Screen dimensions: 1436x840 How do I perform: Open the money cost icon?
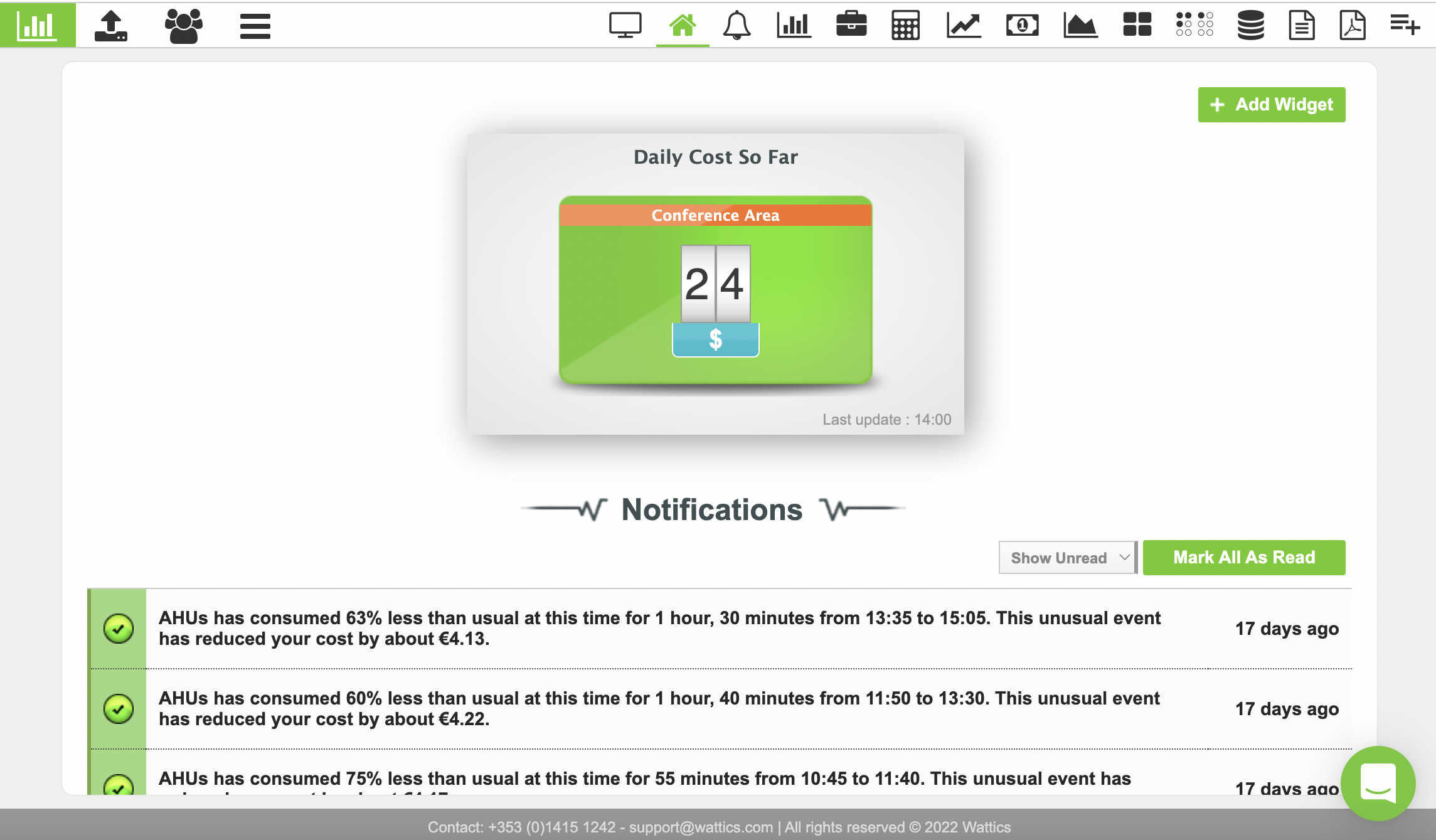point(1022,26)
